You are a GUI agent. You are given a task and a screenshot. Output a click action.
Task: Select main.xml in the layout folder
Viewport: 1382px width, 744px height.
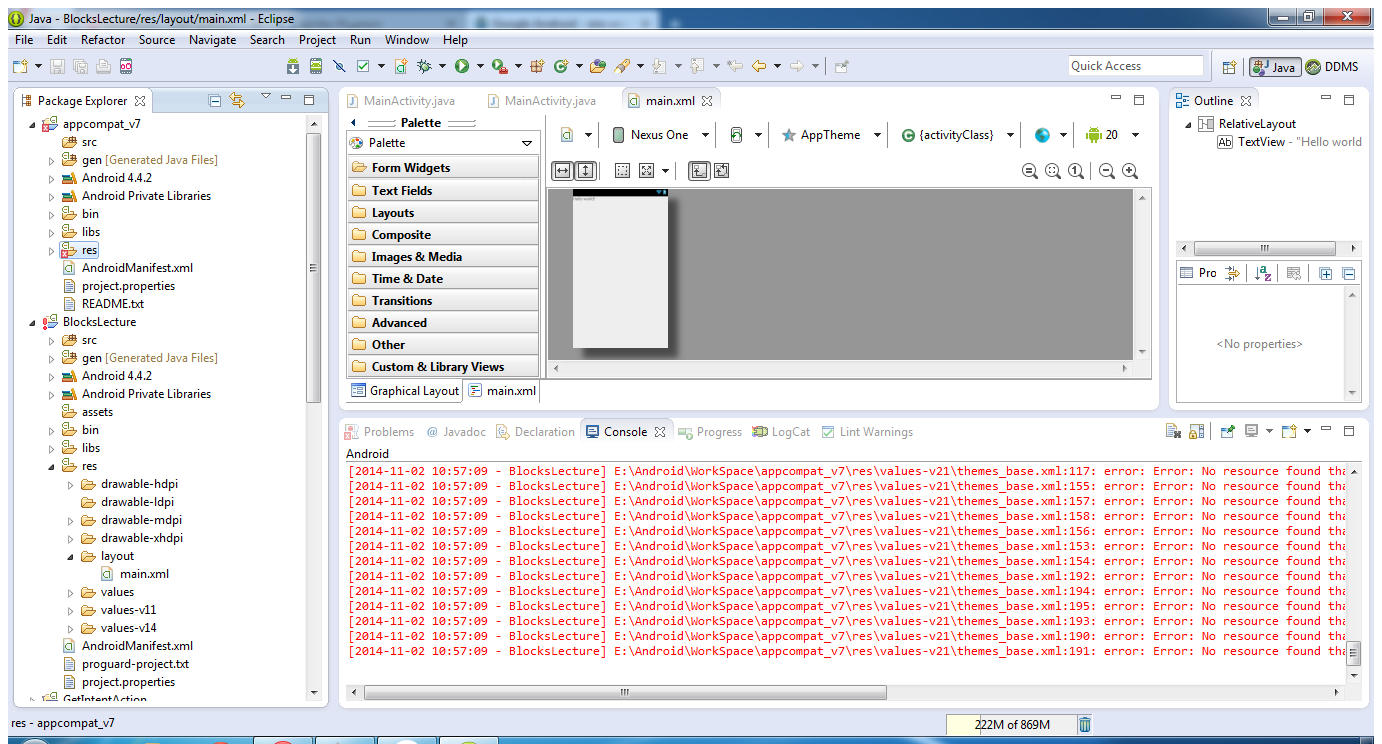click(135, 574)
